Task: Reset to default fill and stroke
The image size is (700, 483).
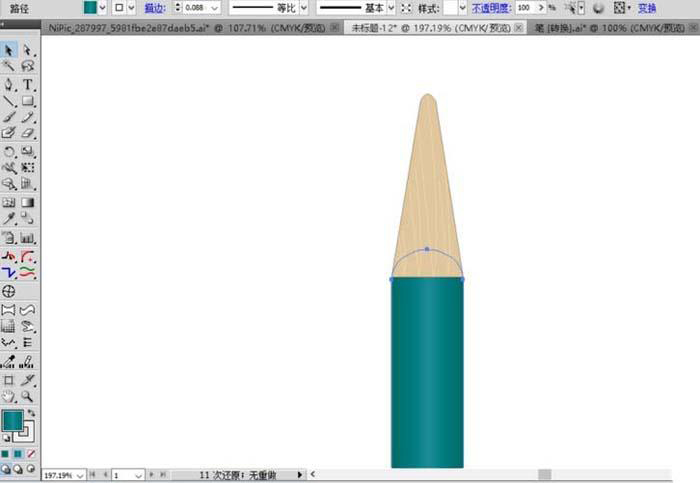Action: [x=6, y=438]
